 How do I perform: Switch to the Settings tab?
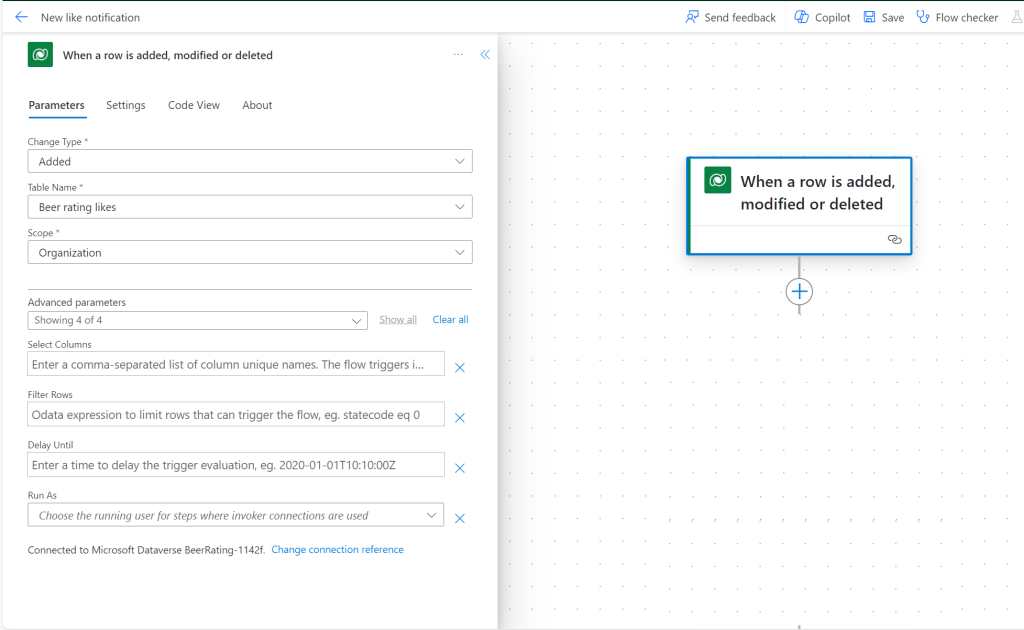[126, 105]
